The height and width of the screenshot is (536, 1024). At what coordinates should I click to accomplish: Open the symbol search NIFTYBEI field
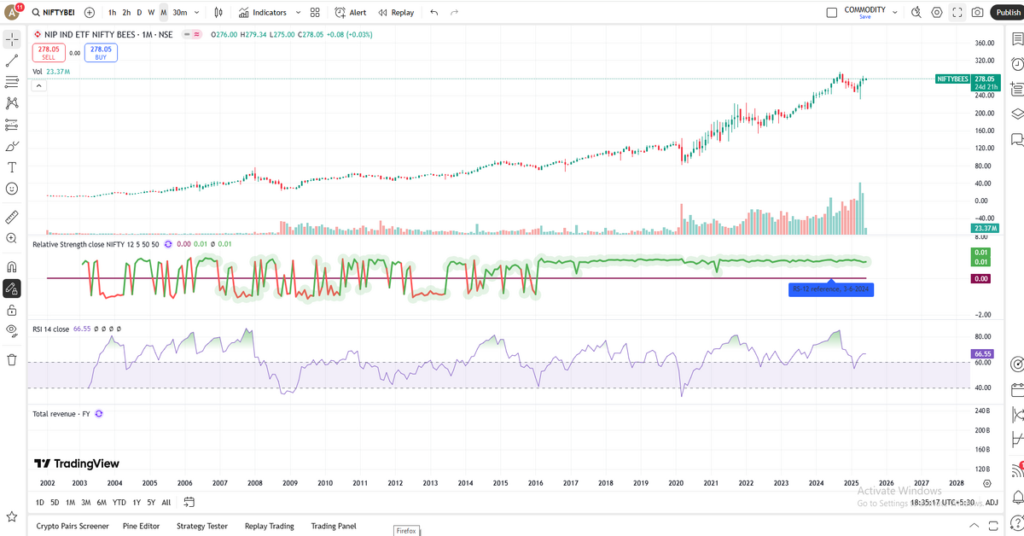(x=54, y=12)
